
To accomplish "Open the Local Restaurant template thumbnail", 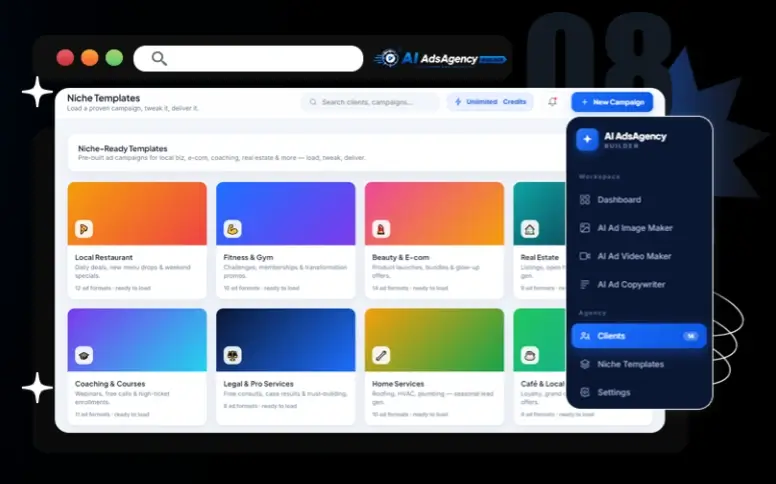I will click(137, 213).
